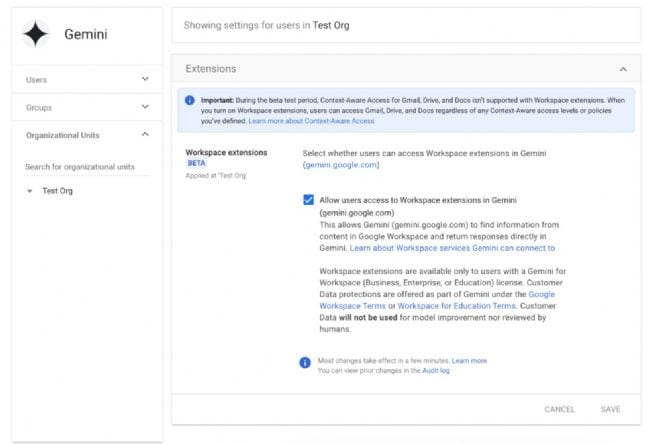Click the Applied at 'Test Org' text
The image size is (647, 444).
pos(216,175)
